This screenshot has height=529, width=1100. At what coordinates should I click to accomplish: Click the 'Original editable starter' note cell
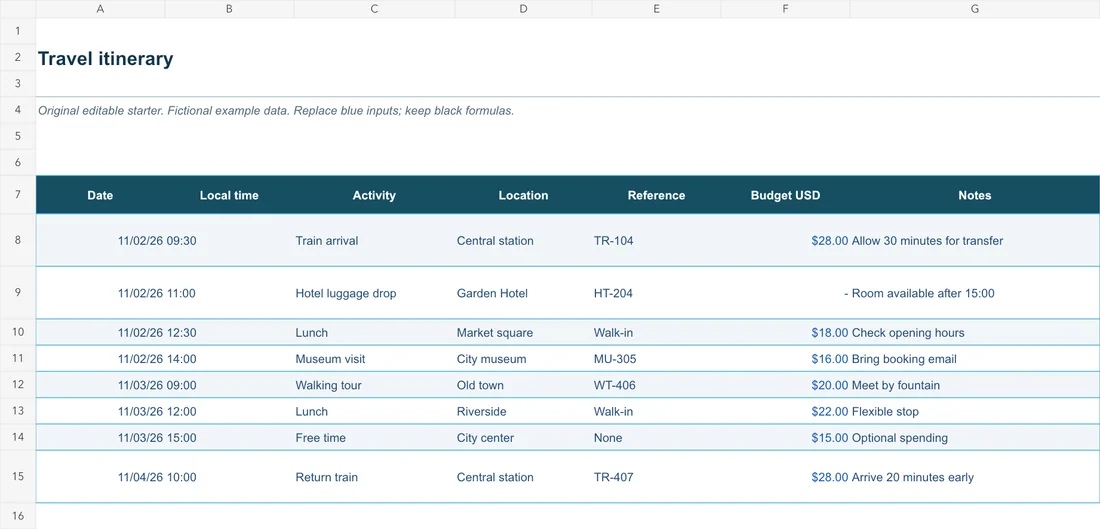pos(276,111)
